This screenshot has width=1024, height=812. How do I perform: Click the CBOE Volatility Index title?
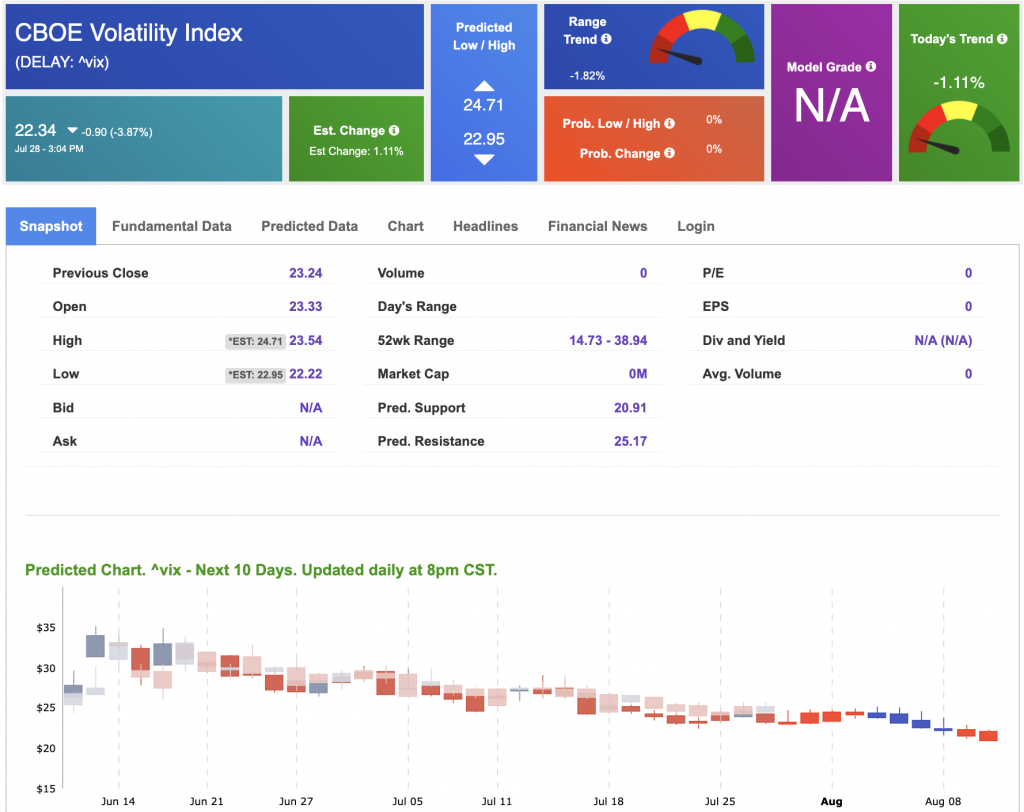(x=129, y=33)
